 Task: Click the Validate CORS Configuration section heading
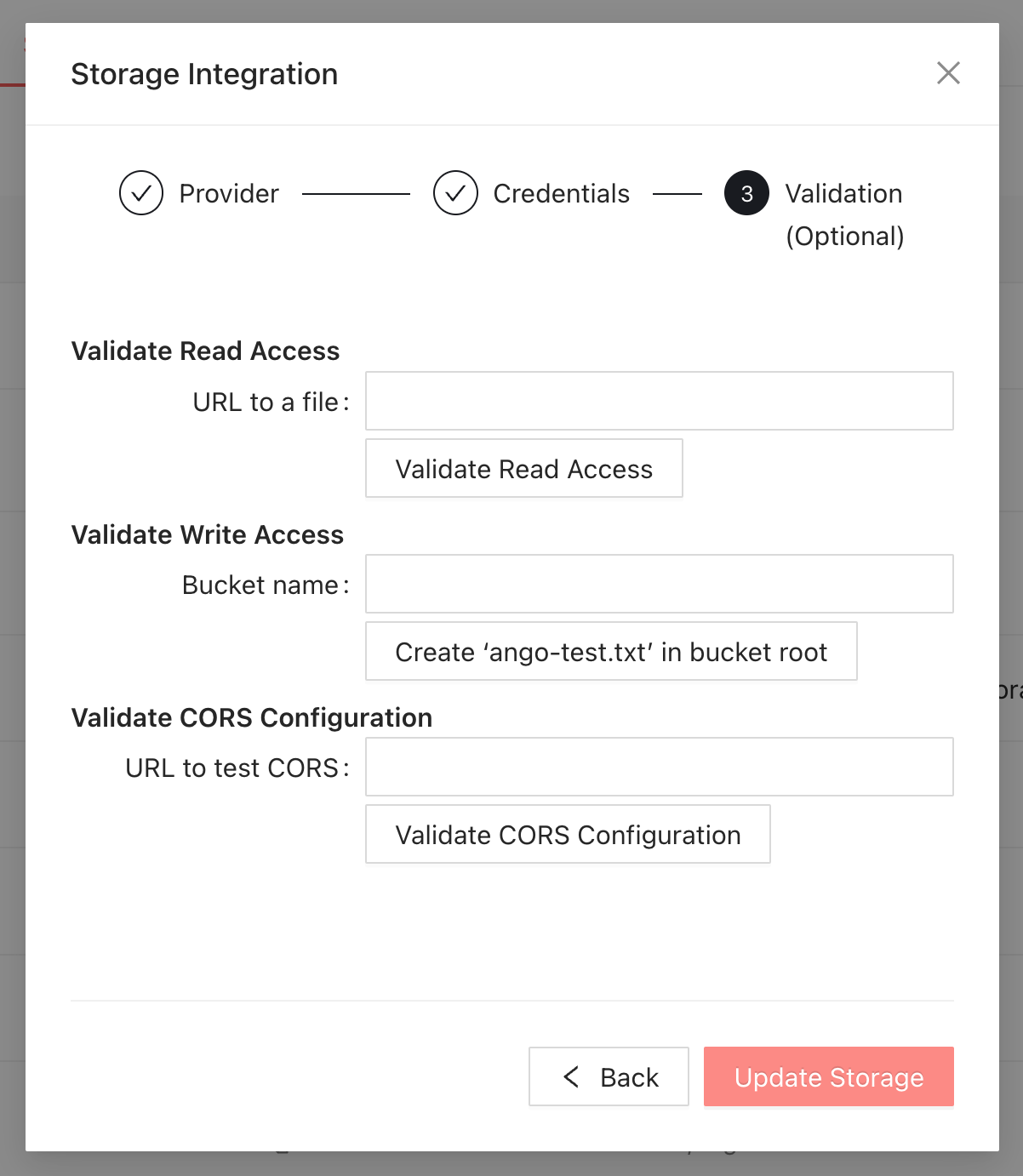[252, 717]
